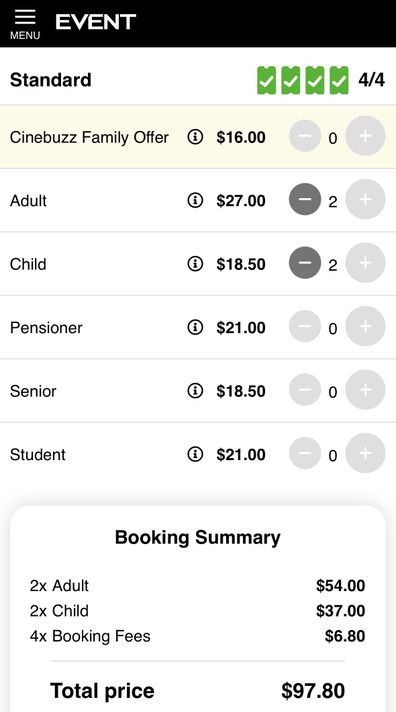Add a Senior ticket

tap(366, 390)
